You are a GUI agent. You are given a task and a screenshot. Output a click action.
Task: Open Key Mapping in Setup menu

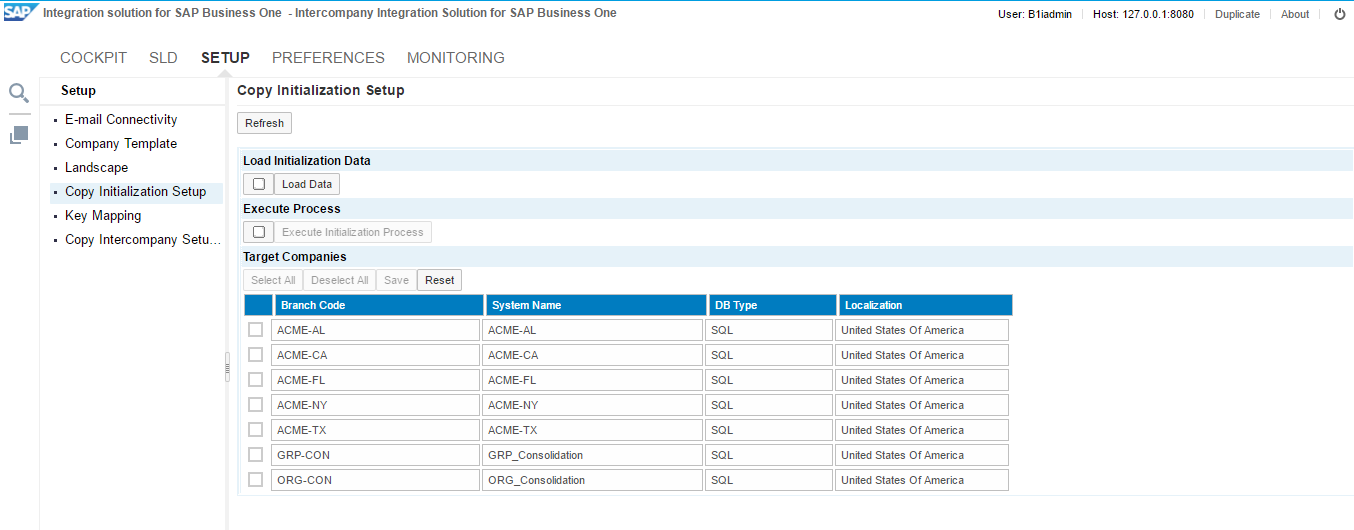click(x=103, y=216)
